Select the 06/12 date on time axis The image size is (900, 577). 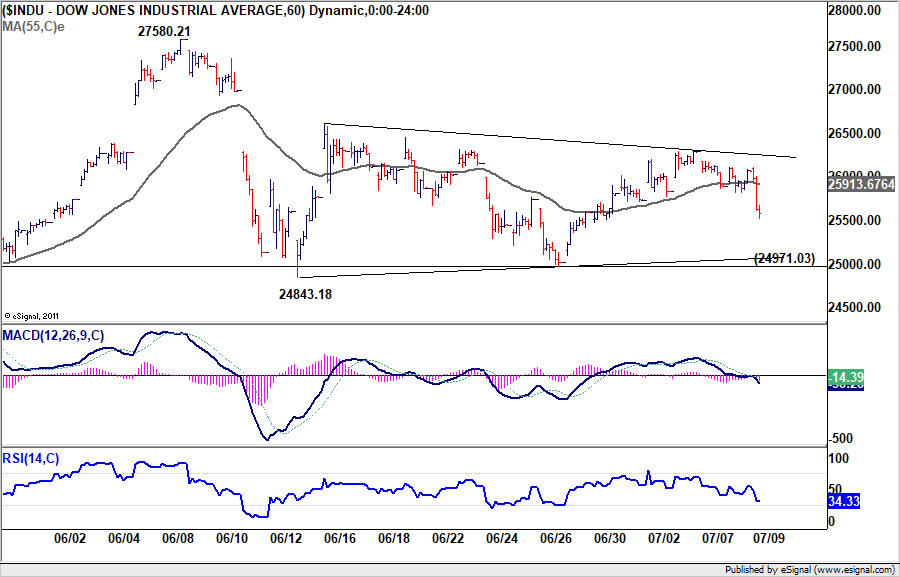tap(286, 539)
